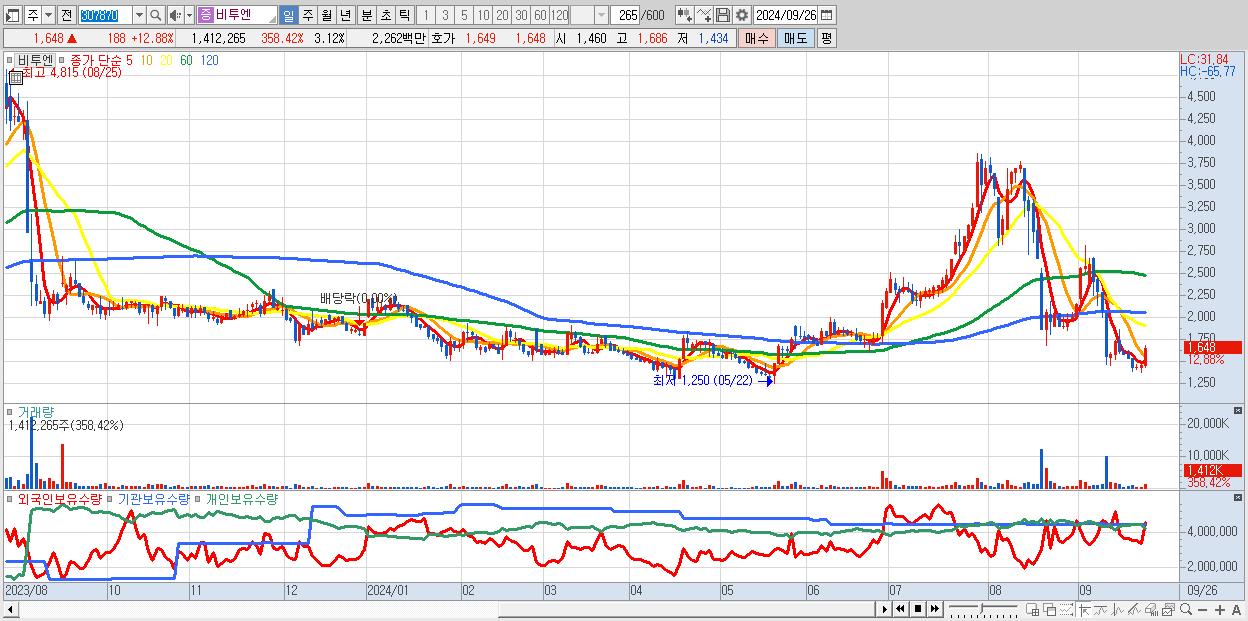
Task: Select the 월 monthly period toggle
Action: 326,15
